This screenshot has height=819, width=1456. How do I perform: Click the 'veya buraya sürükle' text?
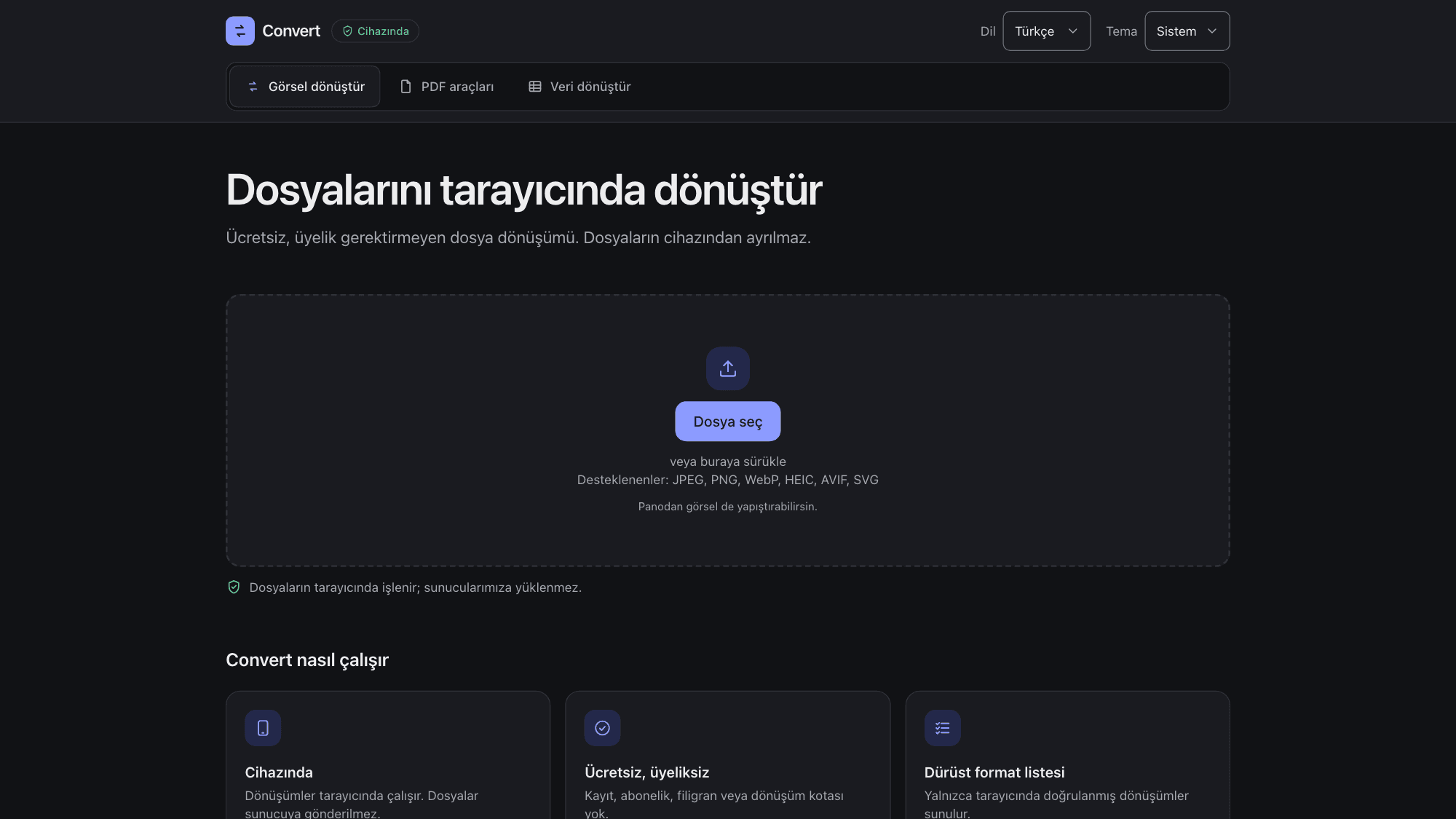tap(727, 462)
